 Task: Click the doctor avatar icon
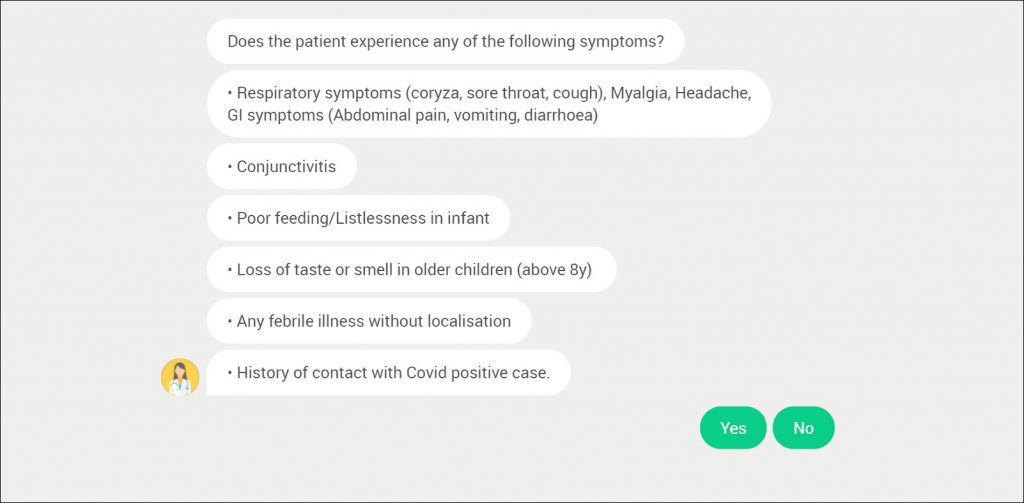pos(180,377)
